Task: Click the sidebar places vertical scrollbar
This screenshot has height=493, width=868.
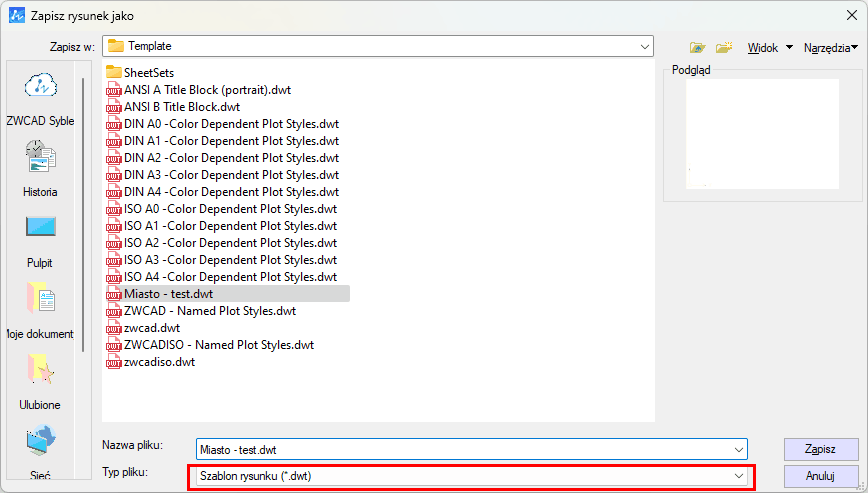Action: tap(83, 215)
